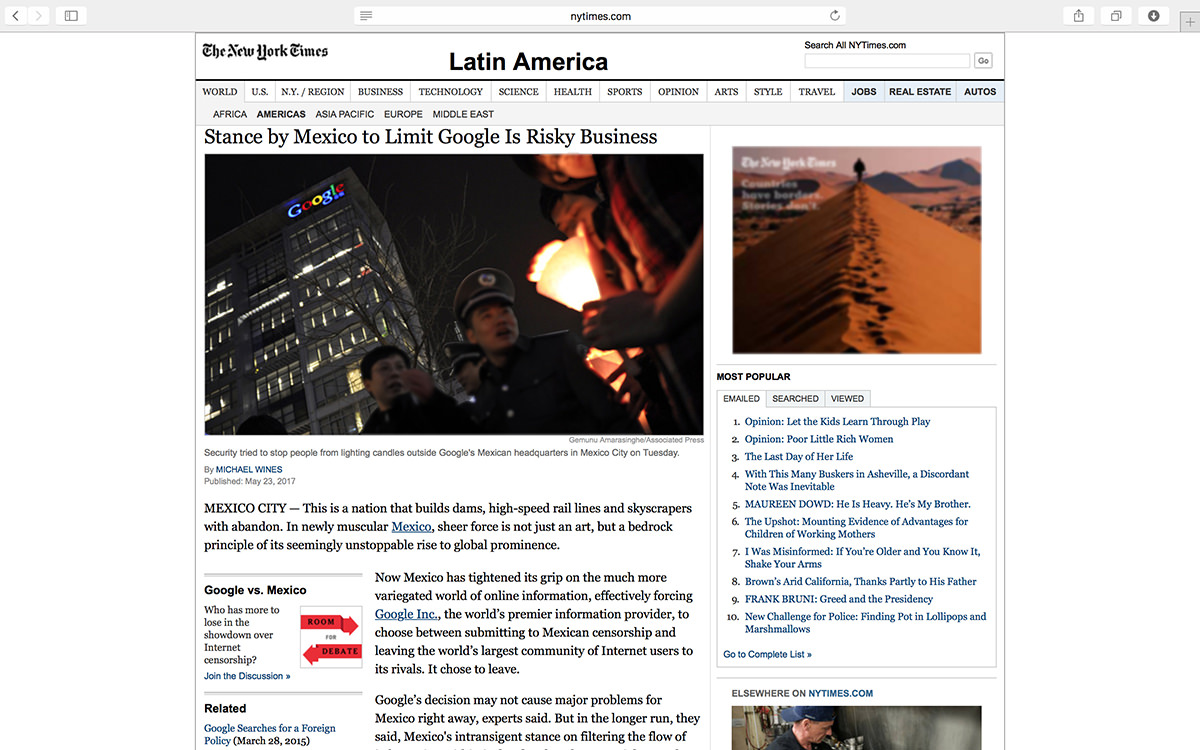Show all tabs overview icon

1115,16
